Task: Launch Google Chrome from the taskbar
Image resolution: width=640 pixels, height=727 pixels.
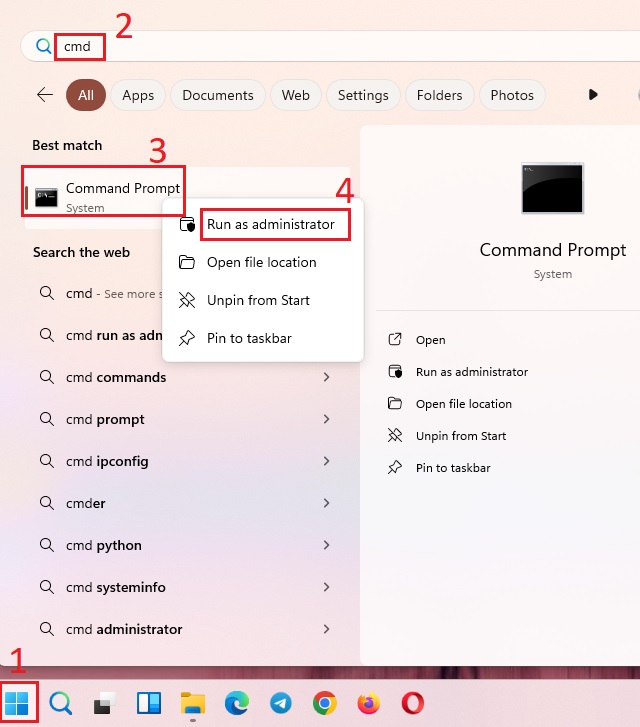Action: coord(325,703)
